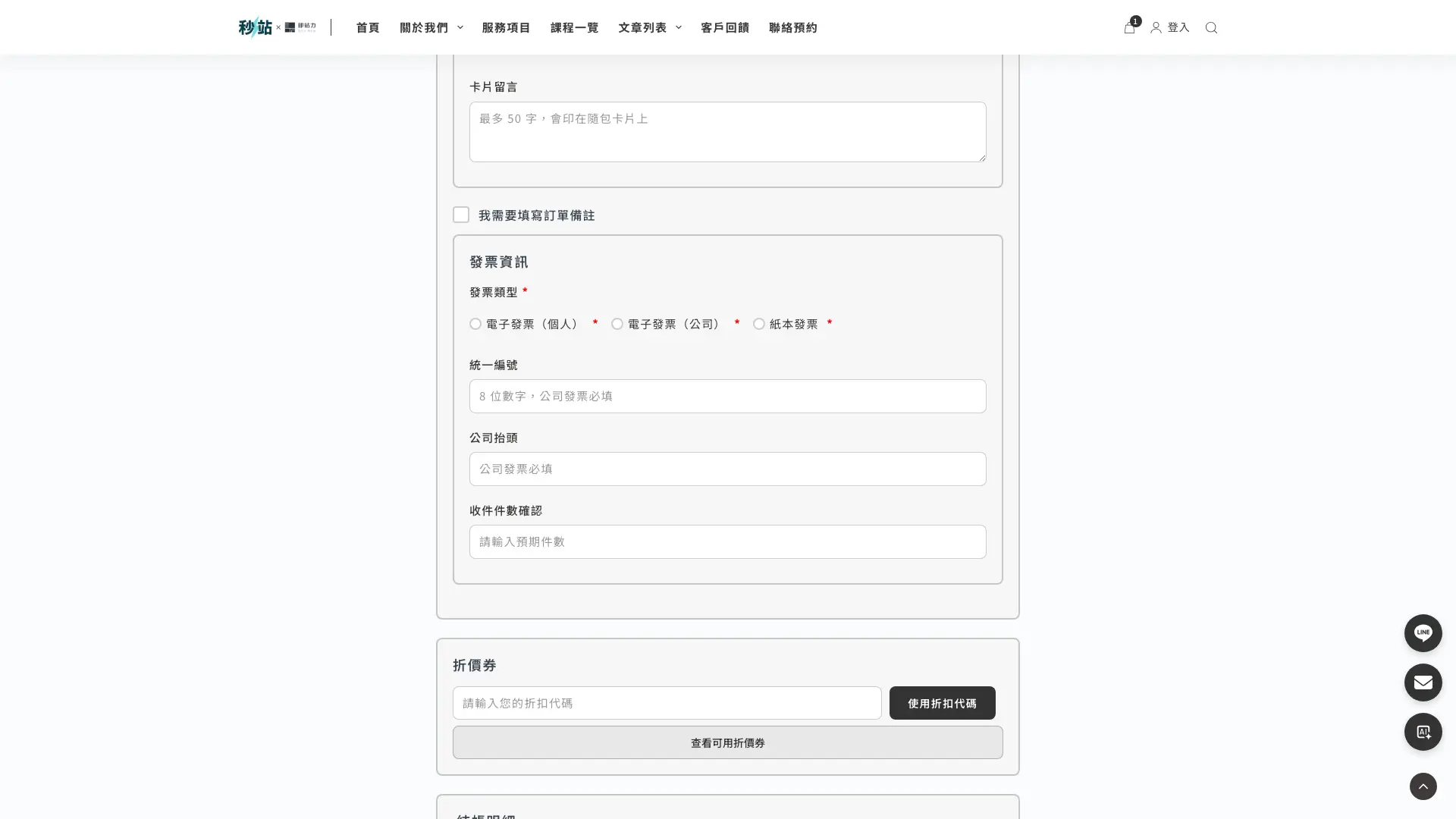The image size is (1456, 819).
Task: Focus the 卡片留言 textarea
Action: (x=727, y=132)
